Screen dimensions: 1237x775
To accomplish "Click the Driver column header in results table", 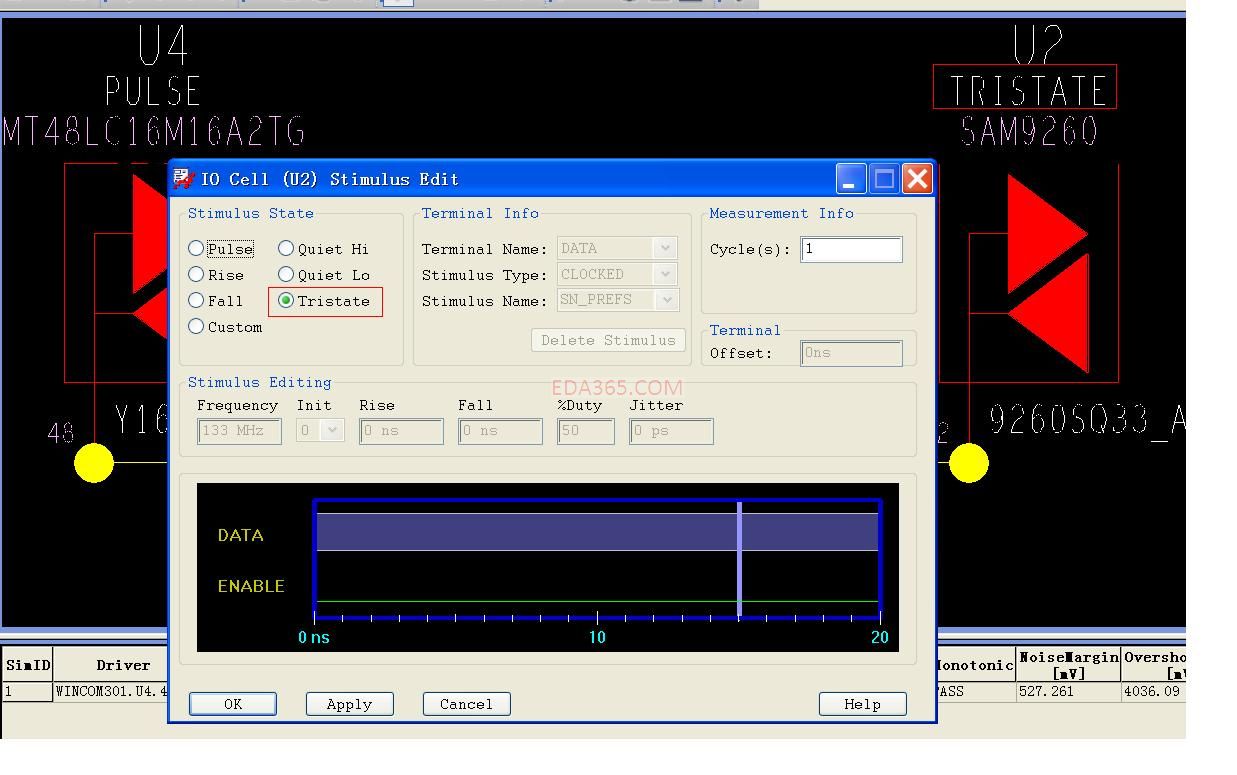I will [x=123, y=665].
